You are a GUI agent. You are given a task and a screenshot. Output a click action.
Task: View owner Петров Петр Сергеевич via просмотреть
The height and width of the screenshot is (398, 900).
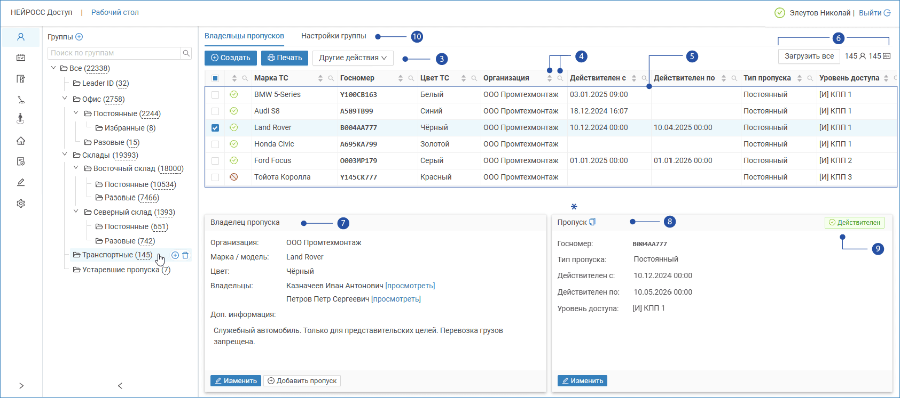396,299
